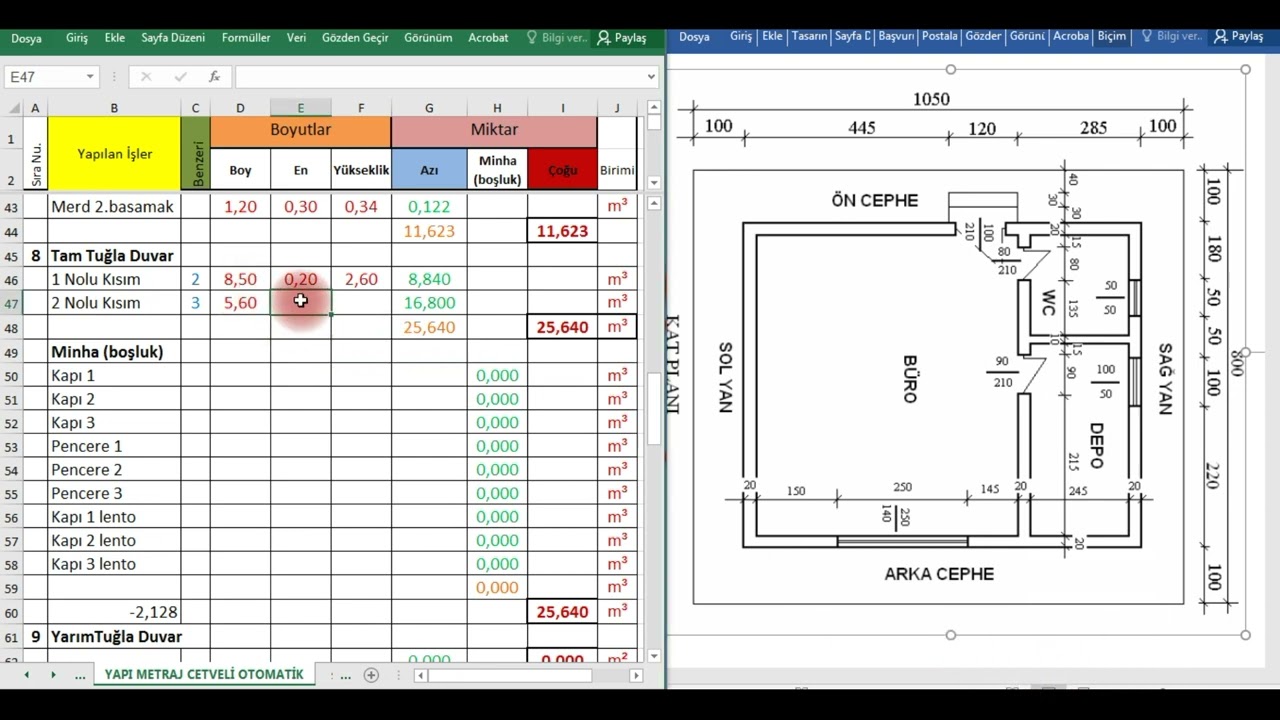Select row 48 header in Excel
Screen dimensions: 1280x720
pyautogui.click(x=12, y=327)
